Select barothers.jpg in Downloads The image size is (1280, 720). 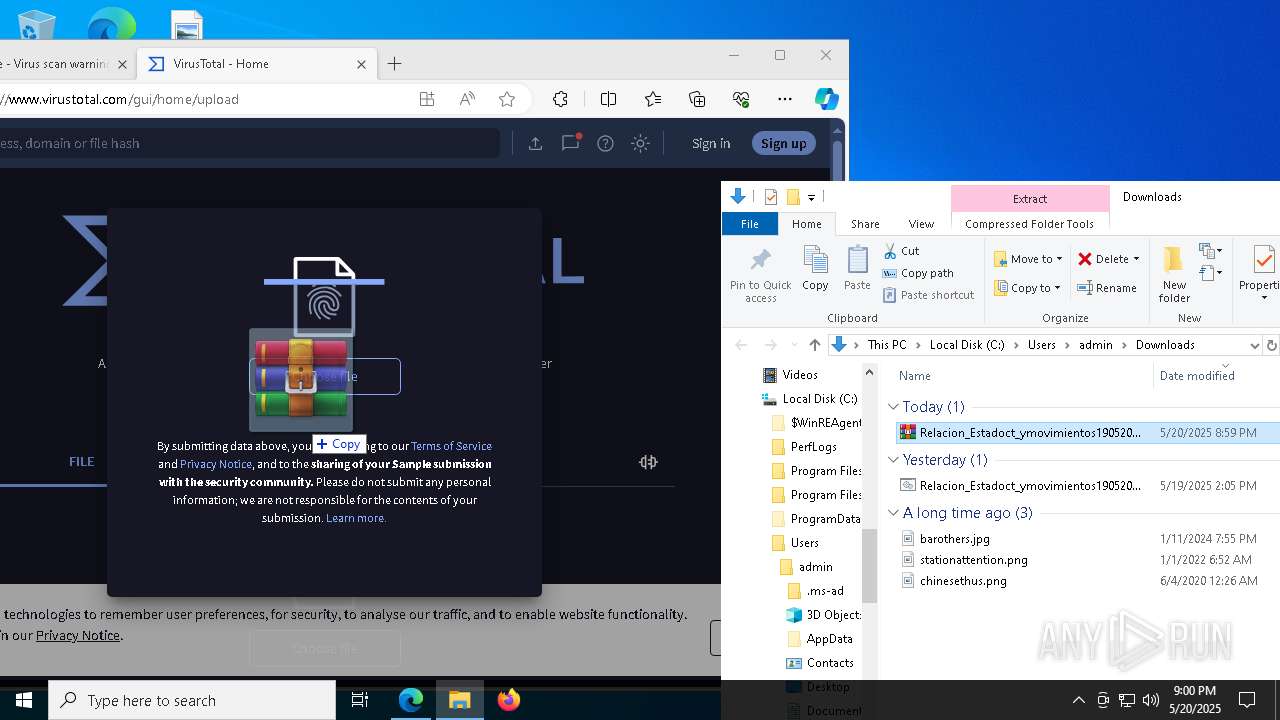click(954, 539)
